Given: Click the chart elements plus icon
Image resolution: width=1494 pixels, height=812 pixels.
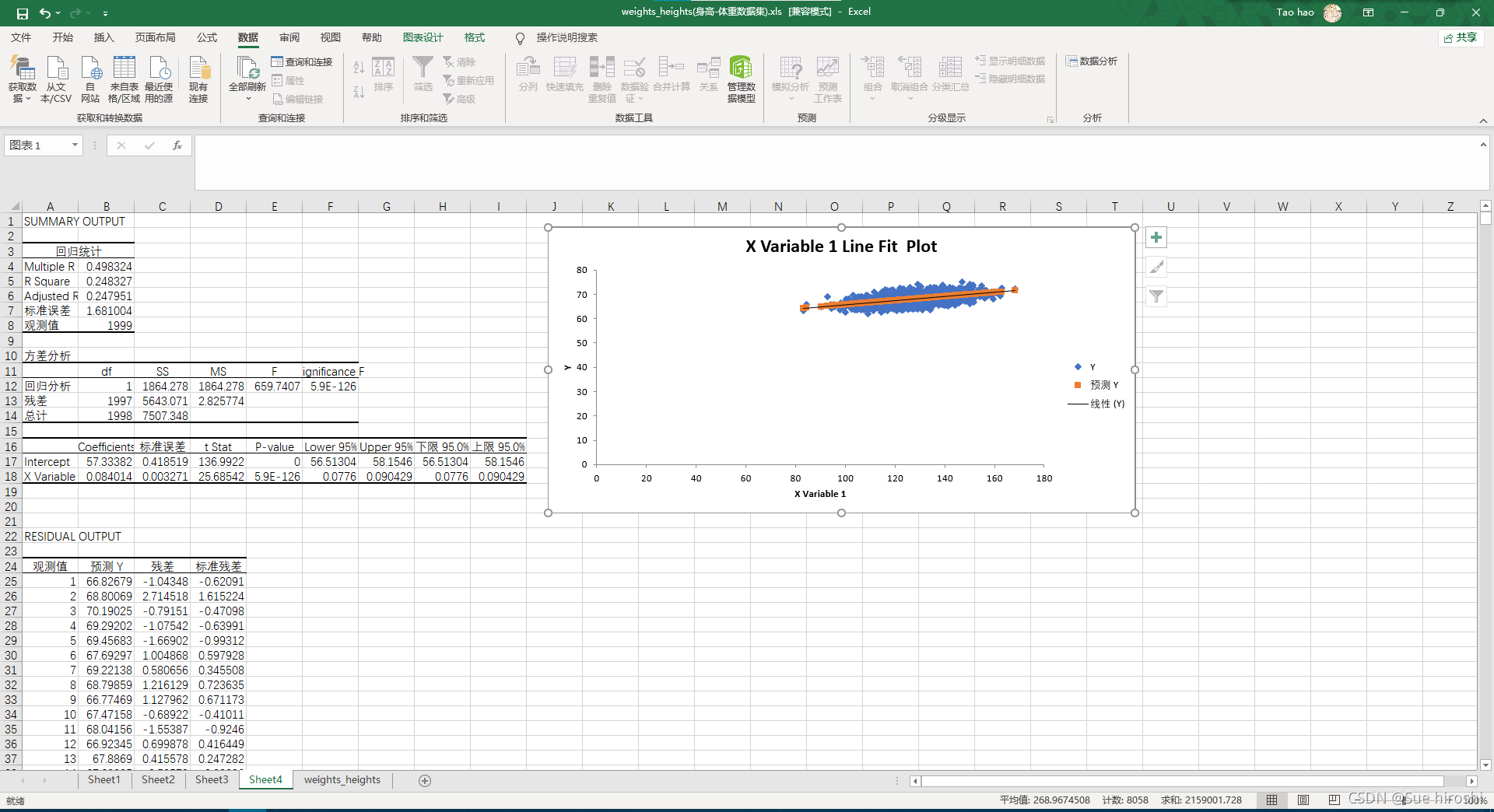Looking at the screenshot, I should pos(1156,237).
